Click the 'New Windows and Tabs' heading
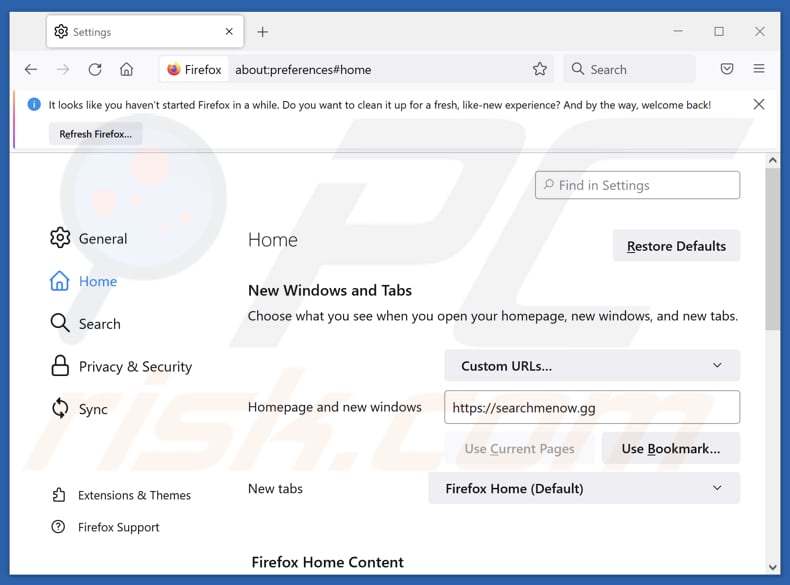Screen dimensions: 790x585 click(x=330, y=290)
